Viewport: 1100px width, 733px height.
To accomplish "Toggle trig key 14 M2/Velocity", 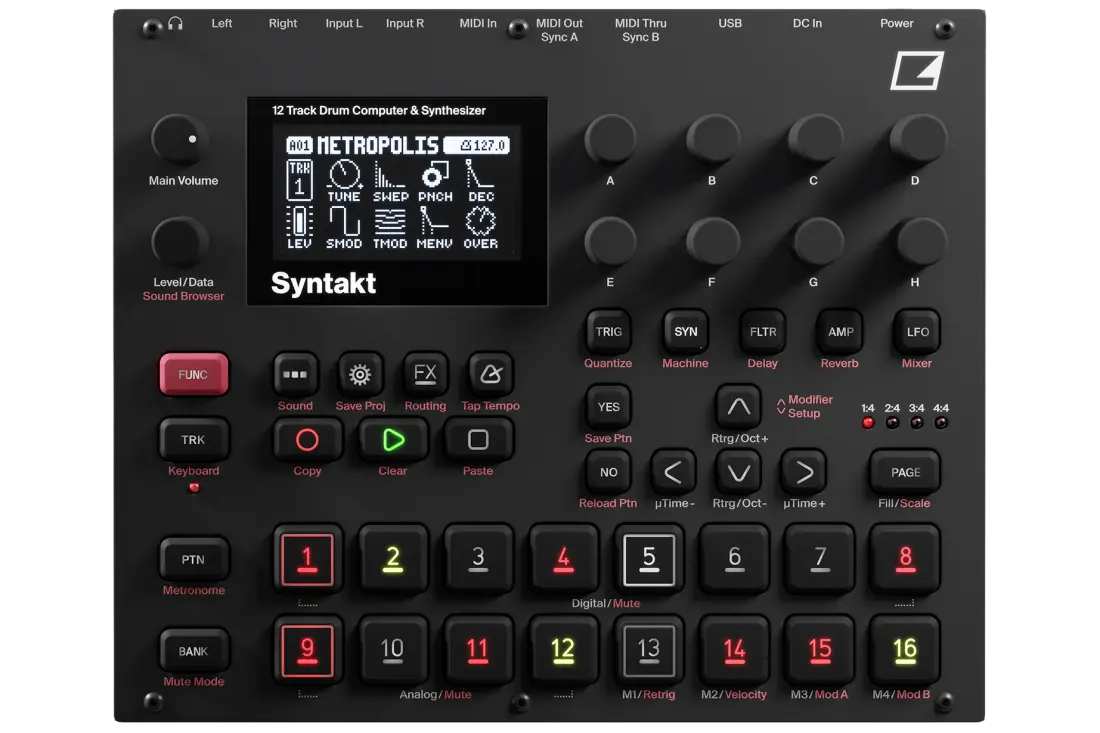I will pyautogui.click(x=735, y=650).
